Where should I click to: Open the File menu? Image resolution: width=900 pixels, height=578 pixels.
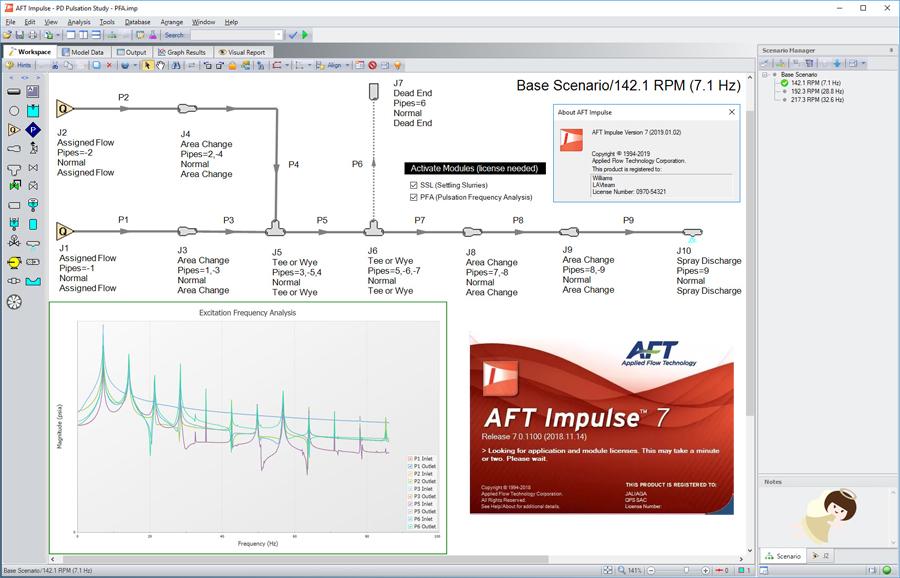point(10,22)
